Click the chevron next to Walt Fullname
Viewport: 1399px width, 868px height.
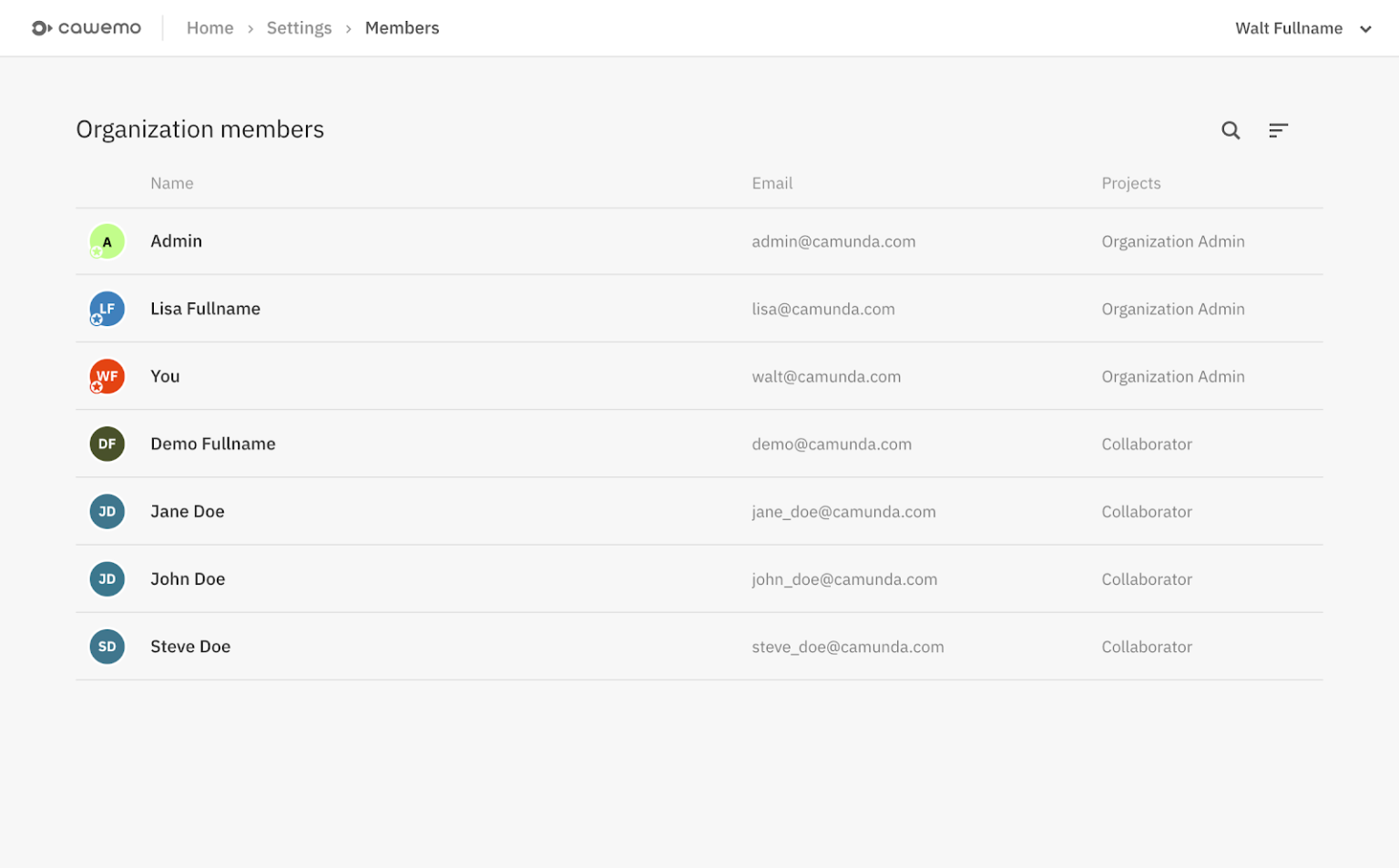(x=1365, y=28)
